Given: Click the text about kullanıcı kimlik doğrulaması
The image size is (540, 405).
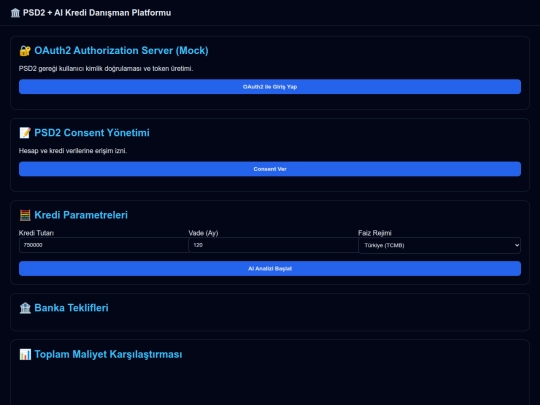Looking at the screenshot, I should pyautogui.click(x=106, y=69).
